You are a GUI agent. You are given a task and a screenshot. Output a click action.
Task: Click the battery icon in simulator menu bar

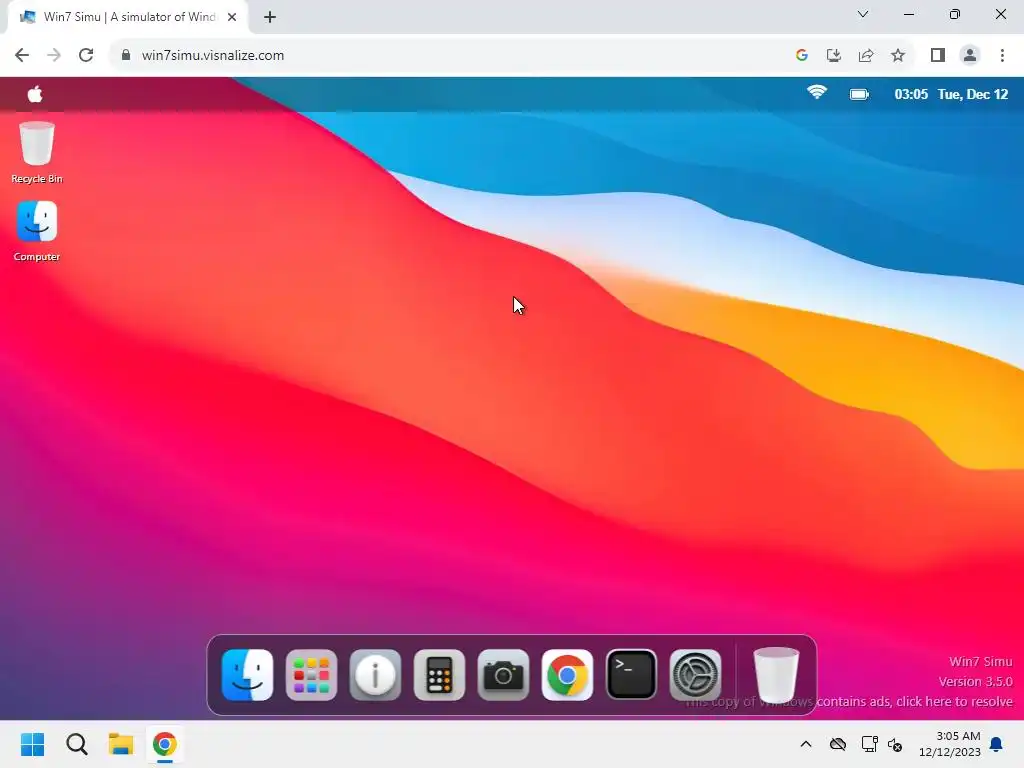(x=859, y=94)
